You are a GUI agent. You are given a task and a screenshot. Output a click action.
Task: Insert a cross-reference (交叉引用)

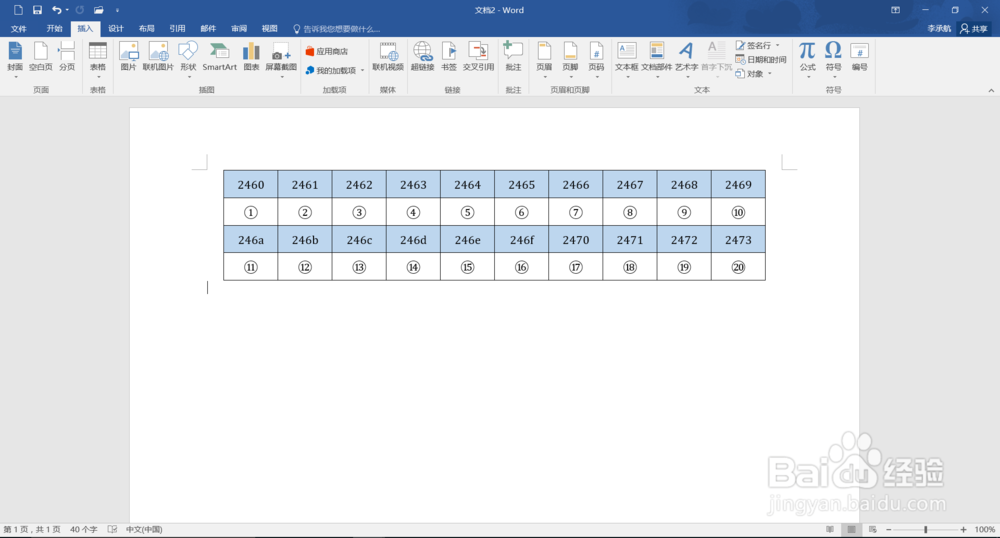click(478, 57)
